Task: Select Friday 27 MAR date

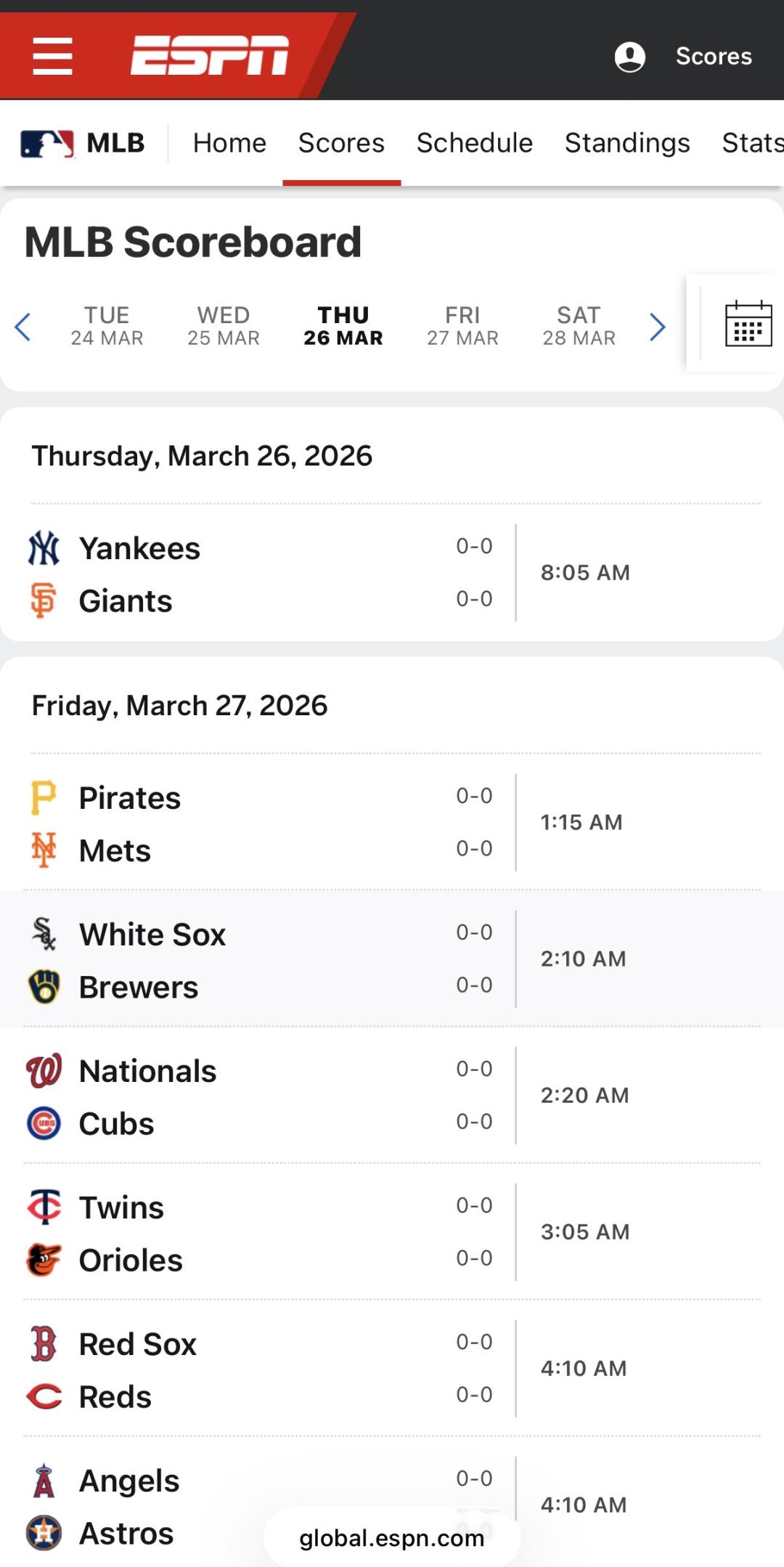Action: click(x=462, y=326)
